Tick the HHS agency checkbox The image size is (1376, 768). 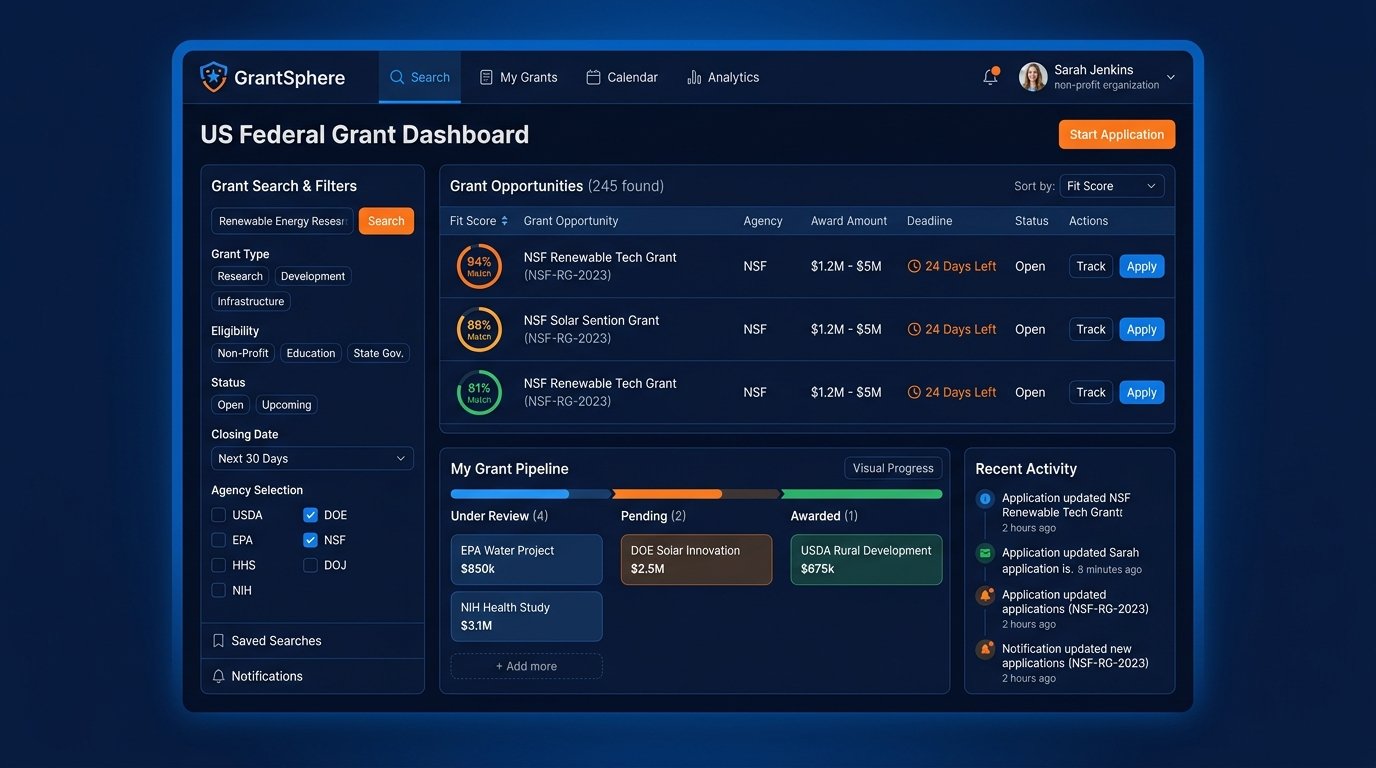[218, 565]
